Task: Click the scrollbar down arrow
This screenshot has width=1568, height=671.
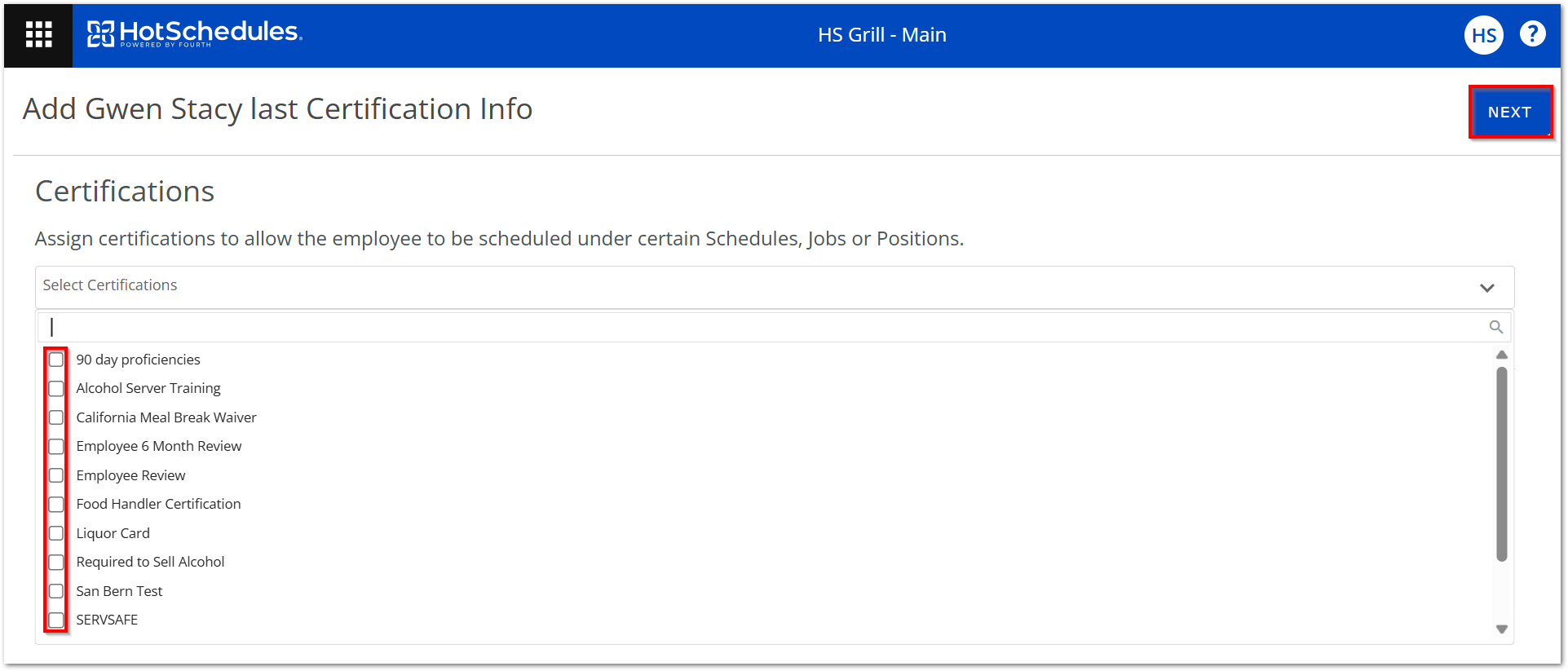Action: tap(1501, 629)
